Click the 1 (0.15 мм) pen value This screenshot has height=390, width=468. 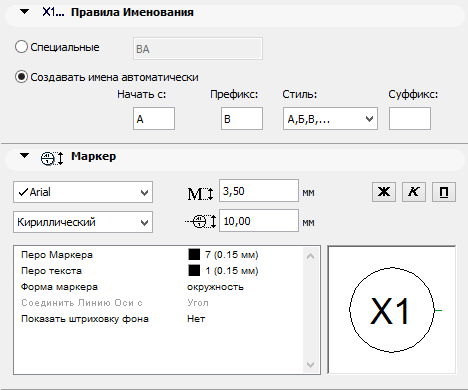[232, 271]
